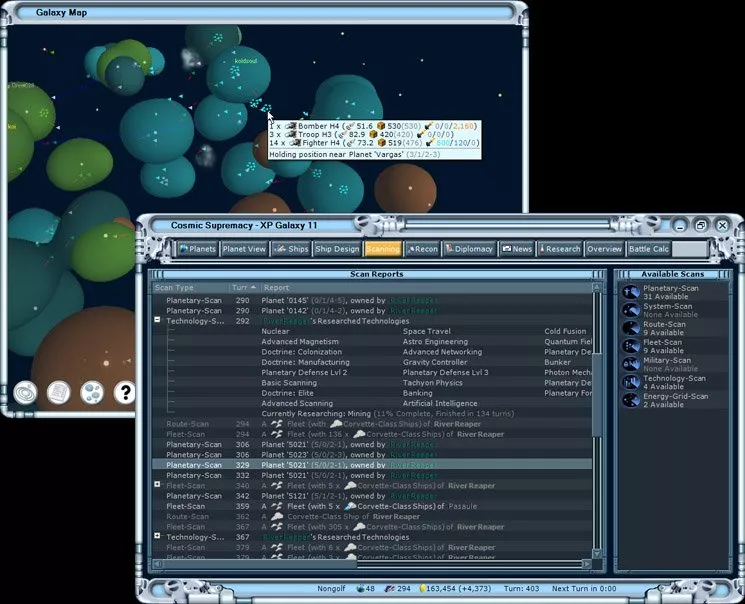
Task: Click vertical scrollbar up arrow in Scan Reports
Action: coord(597,287)
